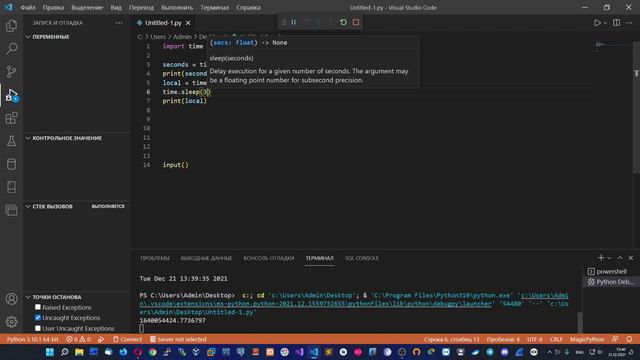Step over in debug toolbar
Viewport: 640px width, 360px height.
coord(306,22)
